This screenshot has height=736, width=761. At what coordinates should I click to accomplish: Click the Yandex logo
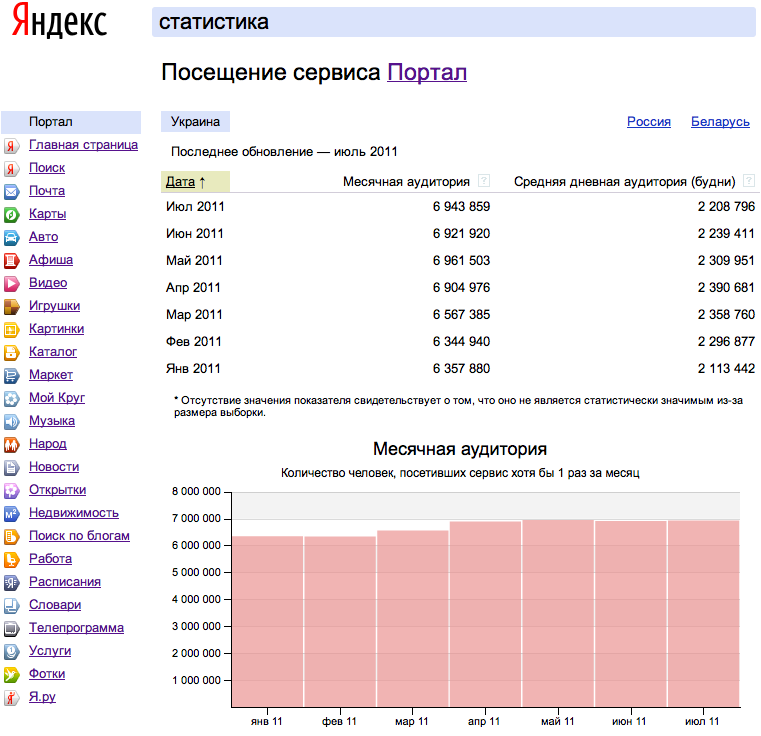pyautogui.click(x=59, y=23)
